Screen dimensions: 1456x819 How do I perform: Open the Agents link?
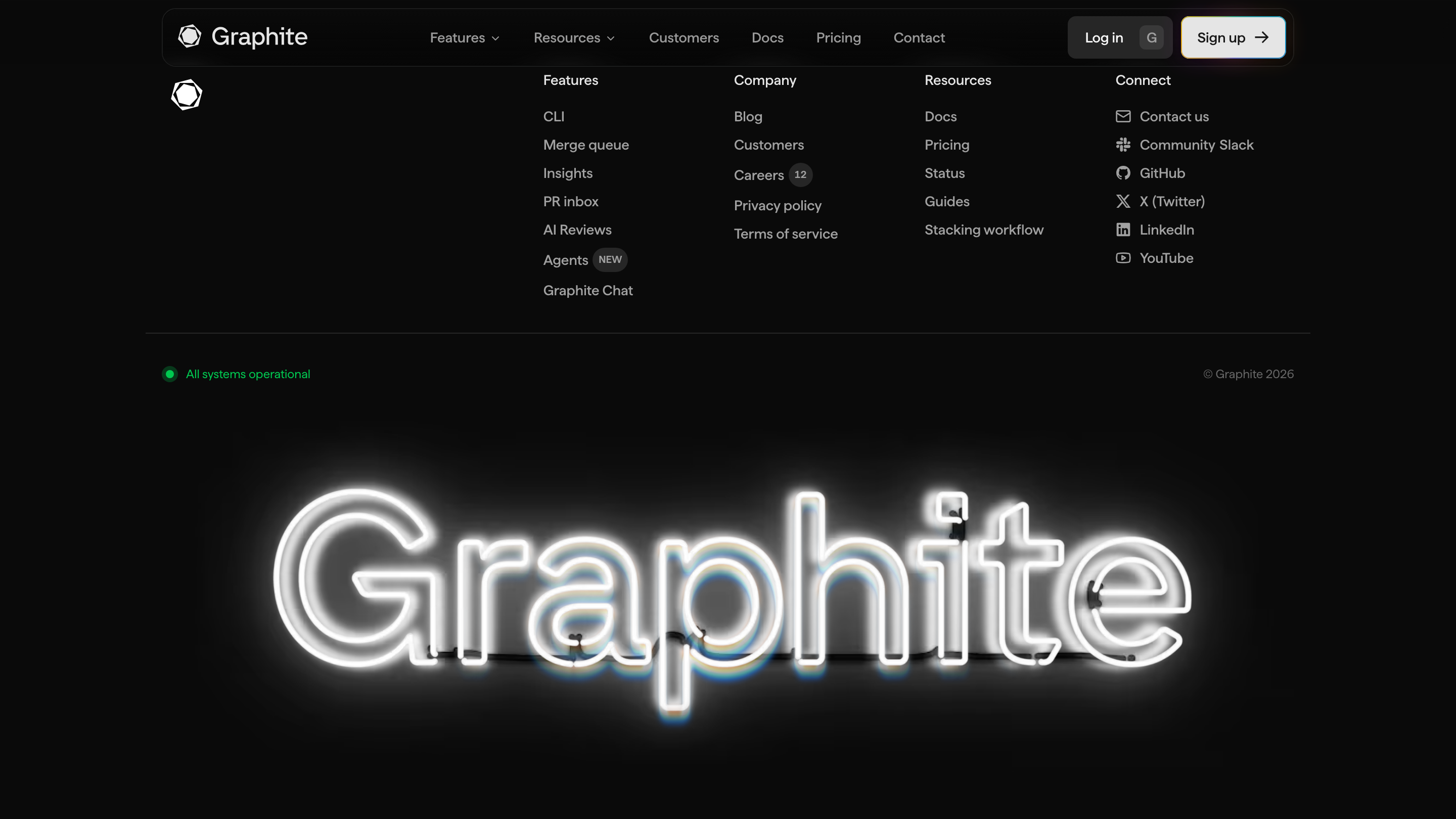pos(566,260)
